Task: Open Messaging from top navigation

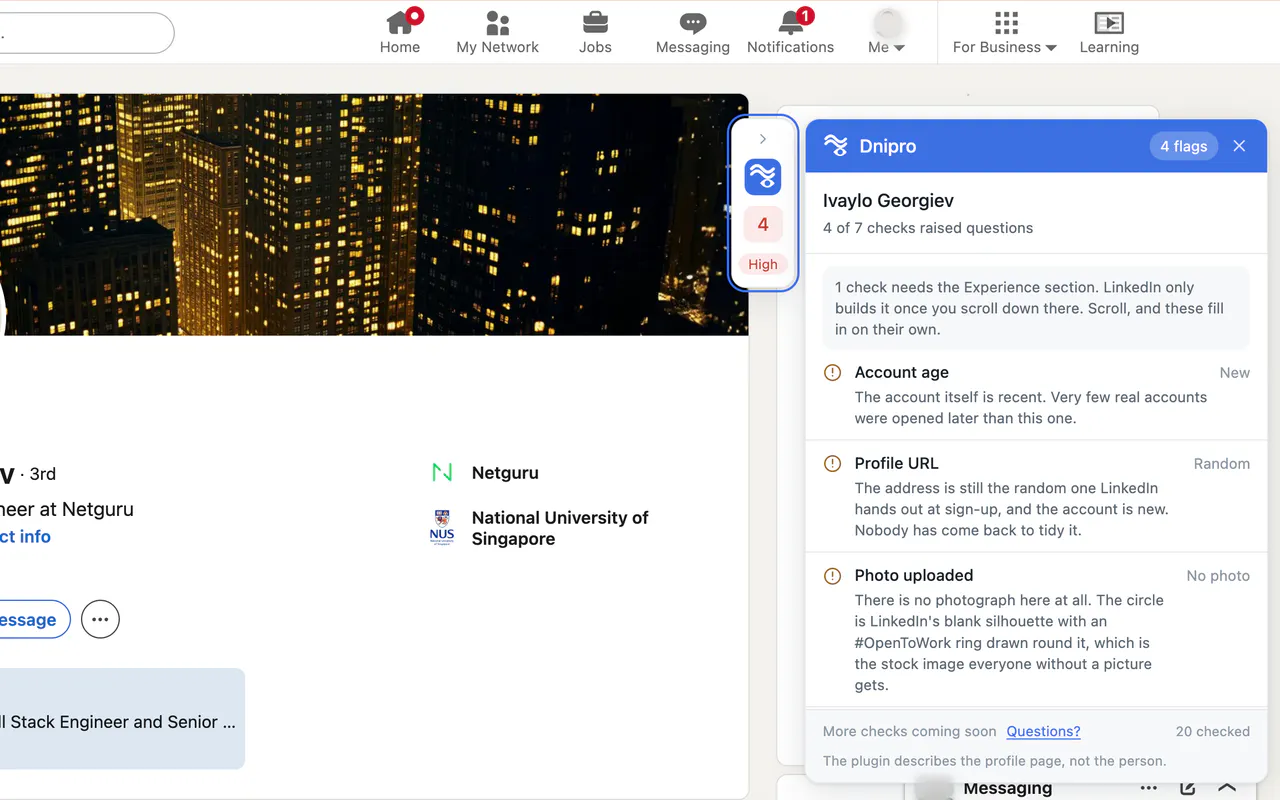Action: pos(693,32)
